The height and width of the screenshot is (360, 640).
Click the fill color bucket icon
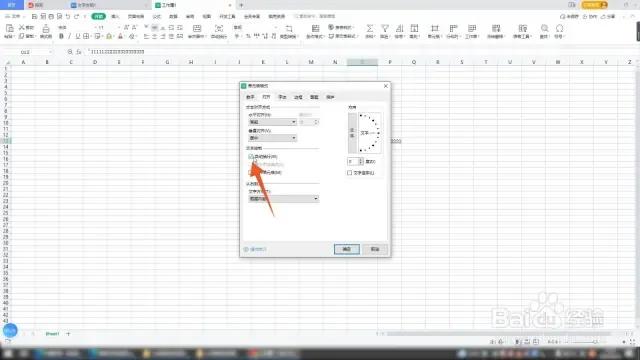109,36
